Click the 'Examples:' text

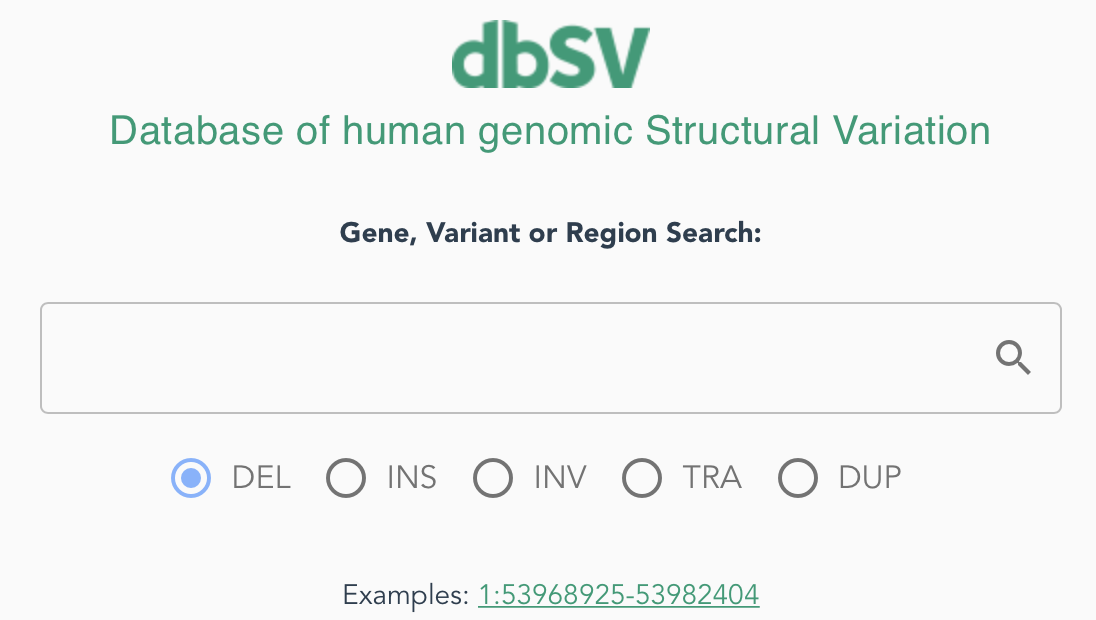click(x=405, y=596)
